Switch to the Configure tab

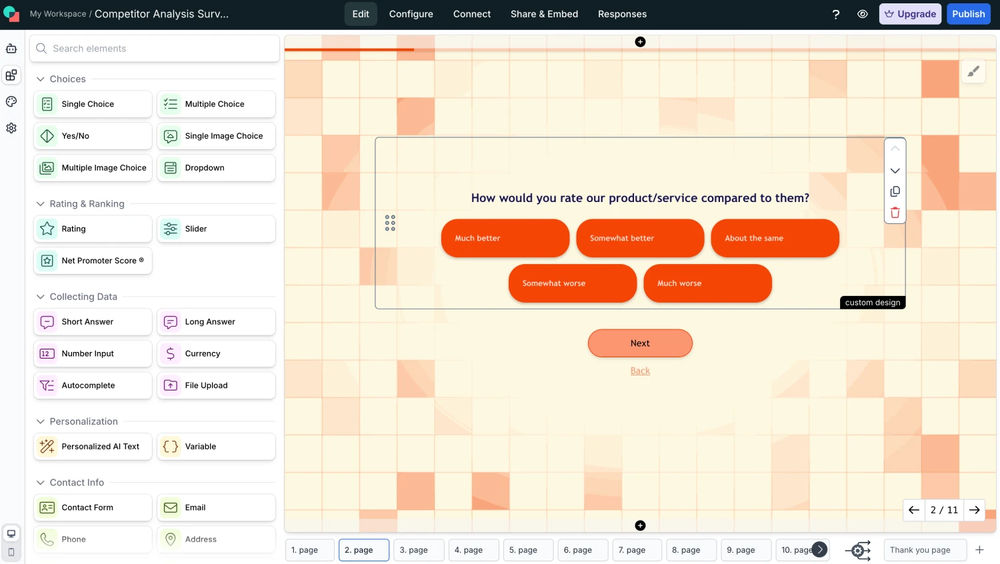pos(411,14)
